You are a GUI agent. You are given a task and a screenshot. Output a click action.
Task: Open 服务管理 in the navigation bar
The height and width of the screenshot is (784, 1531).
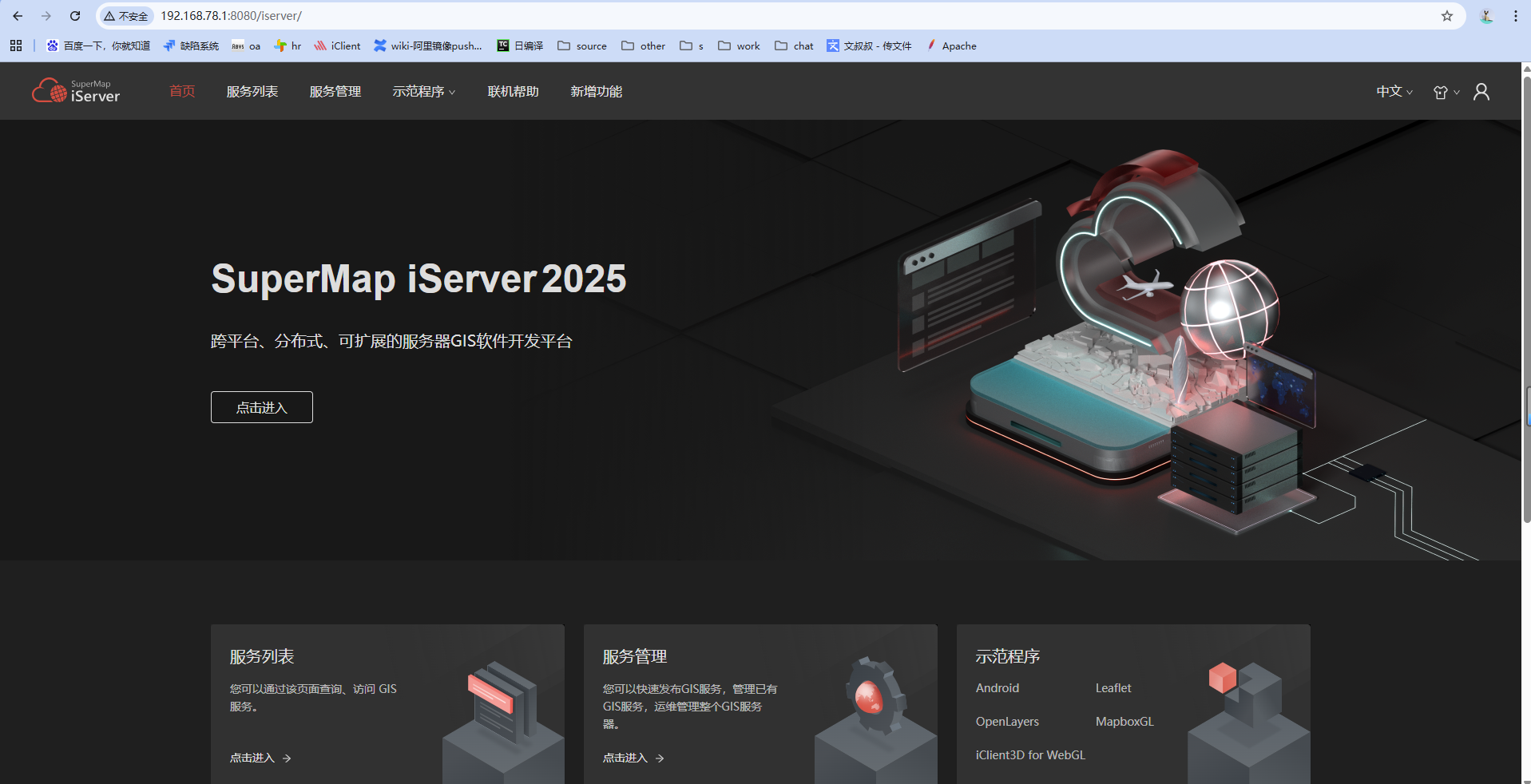pyautogui.click(x=335, y=92)
